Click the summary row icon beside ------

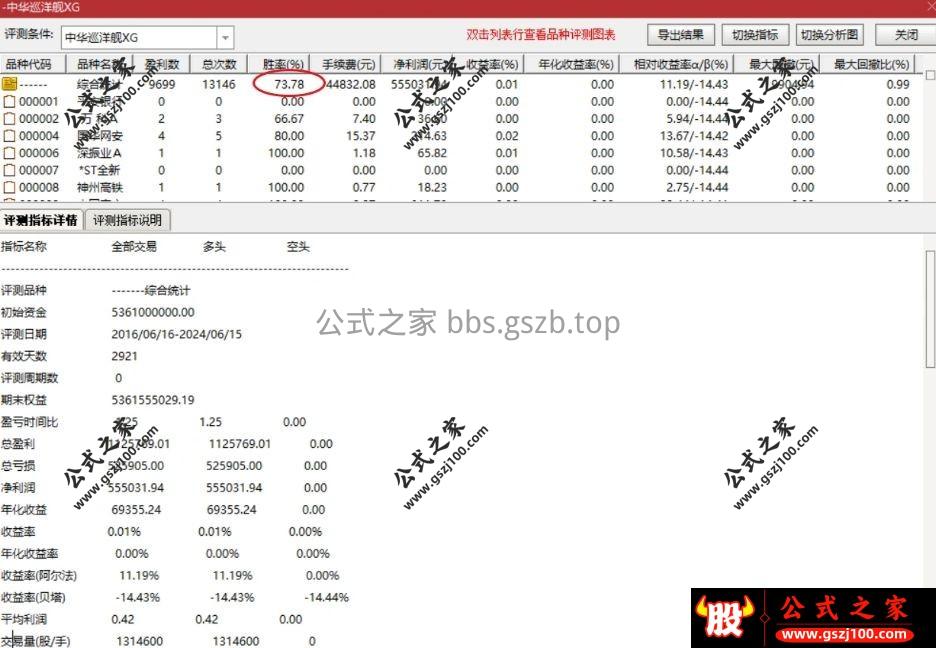(x=10, y=84)
